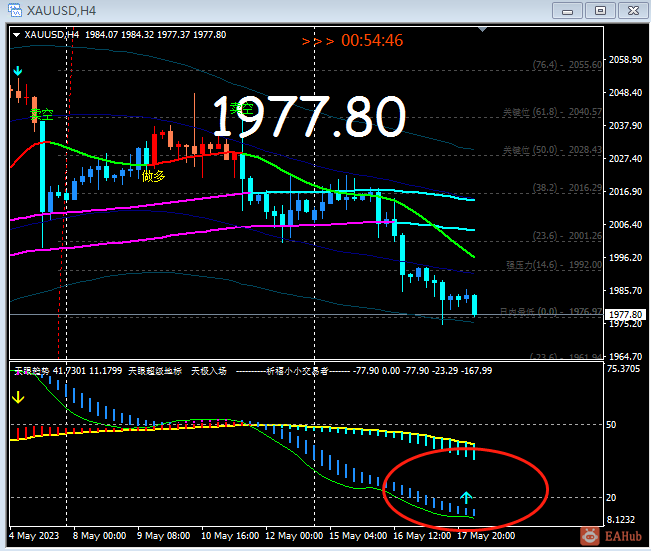Click indicator scale level 20
The height and width of the screenshot is (551, 651).
(x=611, y=497)
